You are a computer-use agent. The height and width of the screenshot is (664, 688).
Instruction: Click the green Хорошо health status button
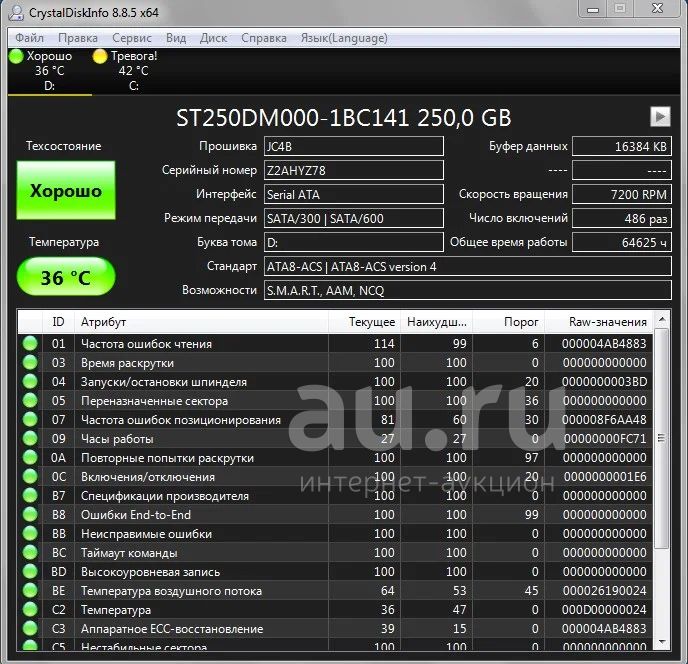66,190
